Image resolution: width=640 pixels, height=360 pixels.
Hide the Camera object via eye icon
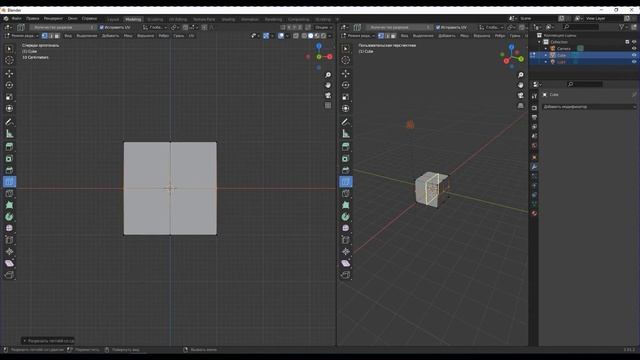coord(634,49)
